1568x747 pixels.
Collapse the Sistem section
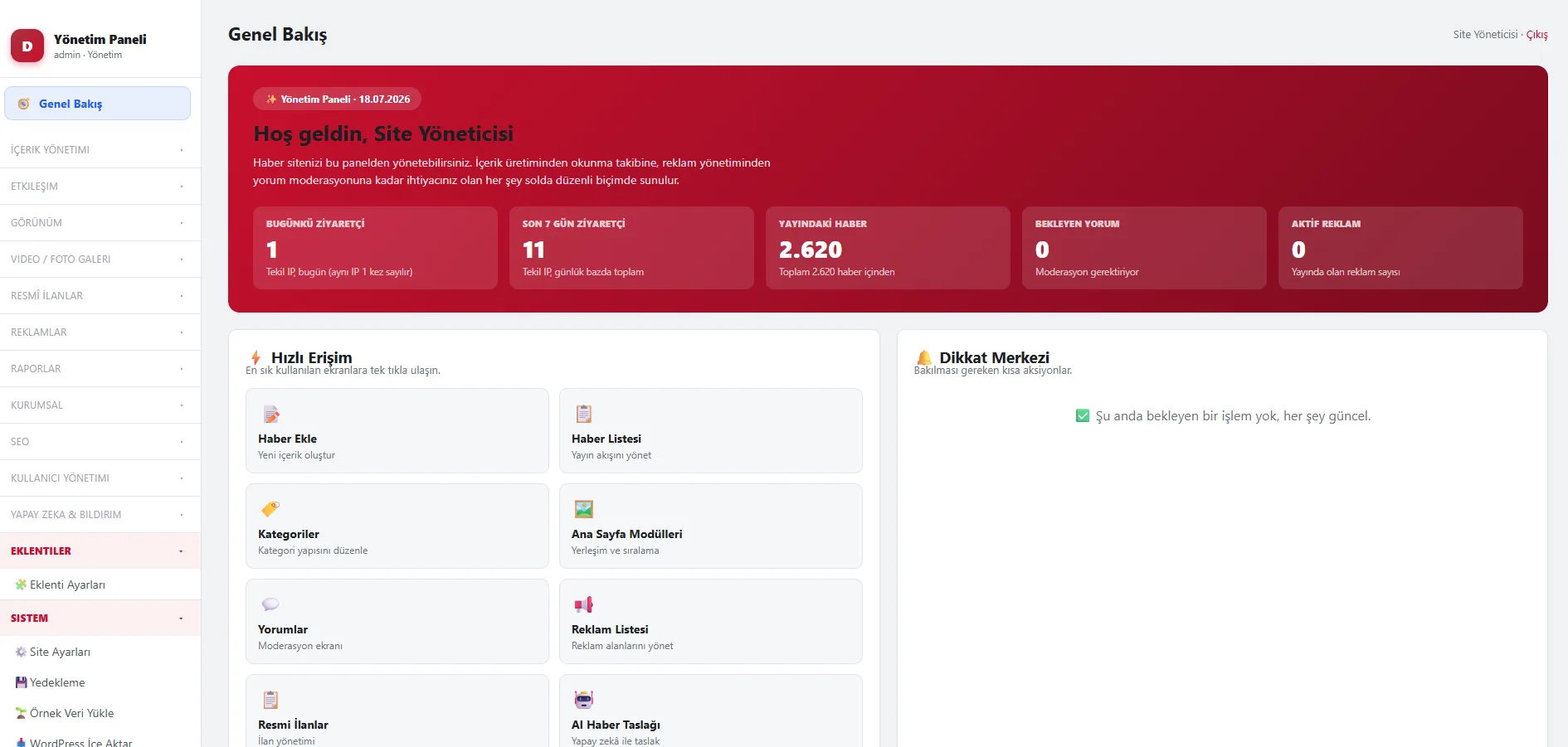click(100, 618)
